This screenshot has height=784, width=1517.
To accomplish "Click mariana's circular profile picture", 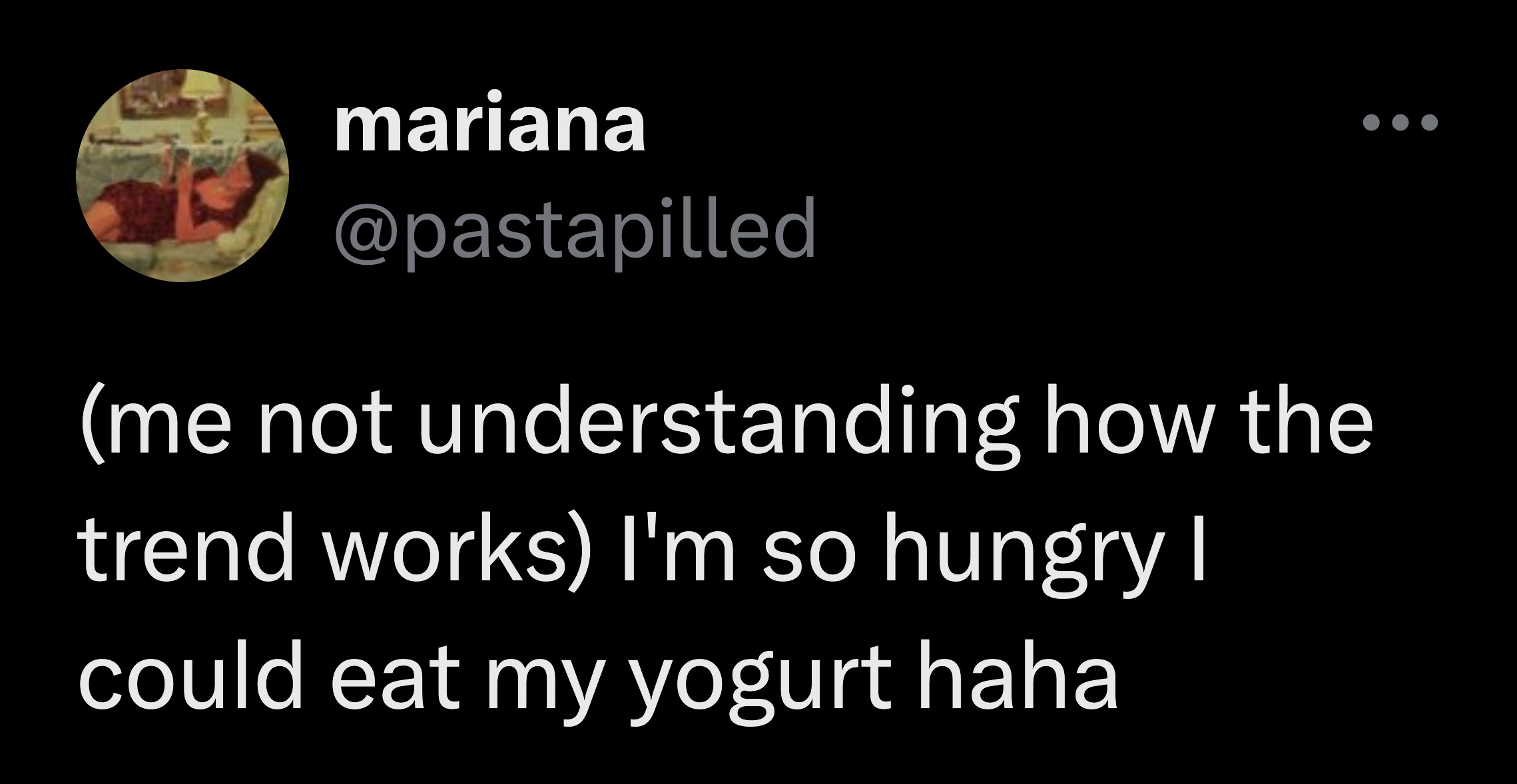I will coord(183,176).
